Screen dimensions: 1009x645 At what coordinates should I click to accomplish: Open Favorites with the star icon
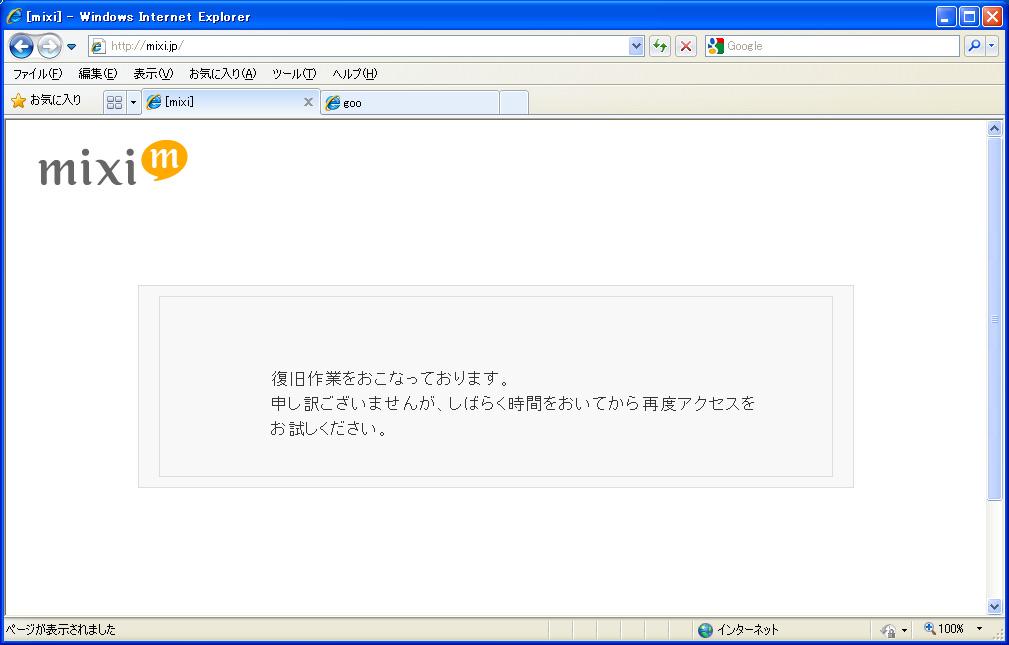[x=46, y=101]
